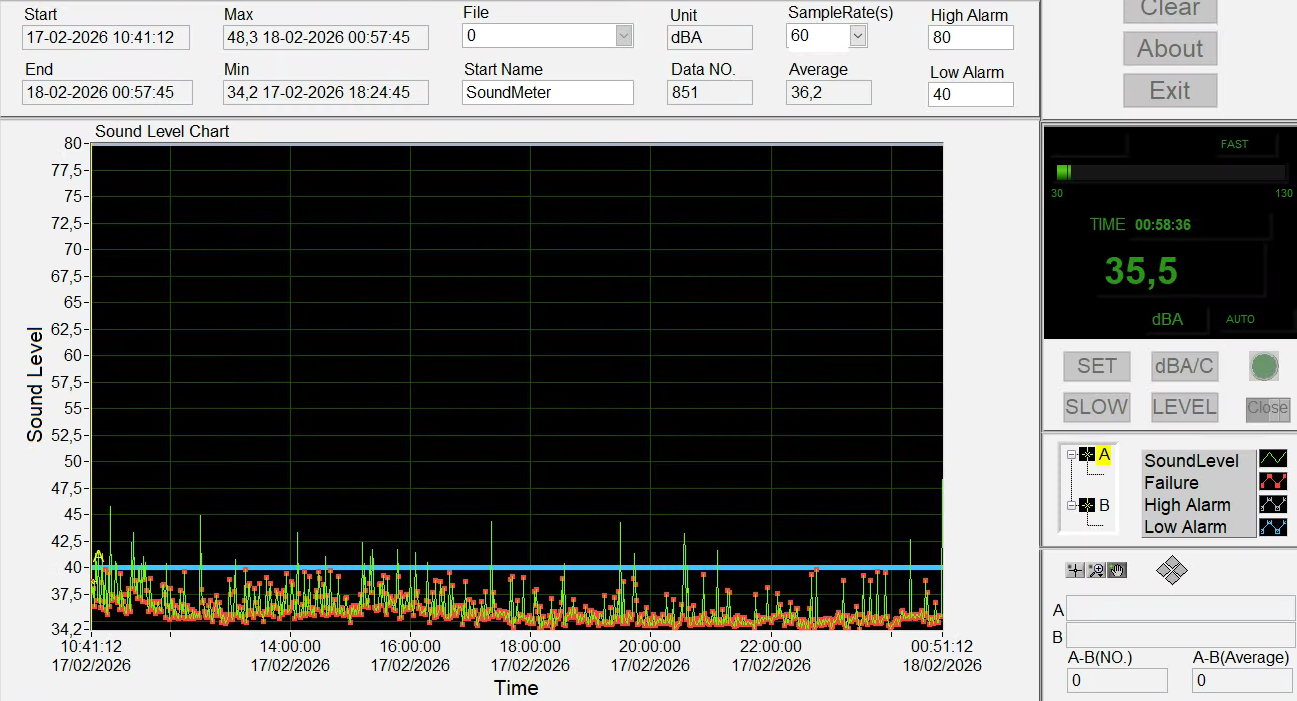This screenshot has height=701, width=1297.
Task: Toggle the green round indicator button
Action: pyautogui.click(x=1264, y=367)
